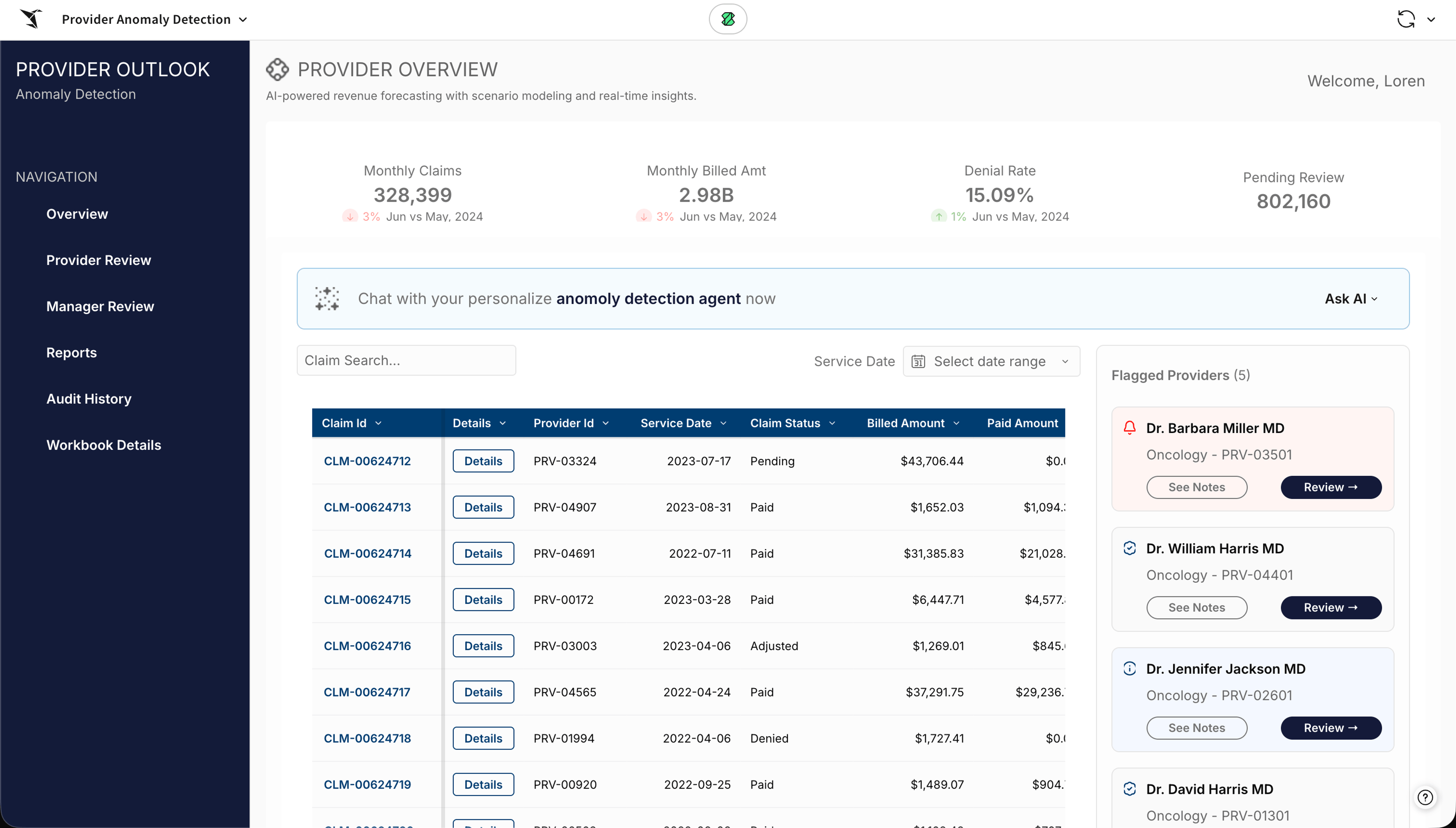Click the AI agent chat banner text
The image size is (1456, 828).
tap(566, 299)
